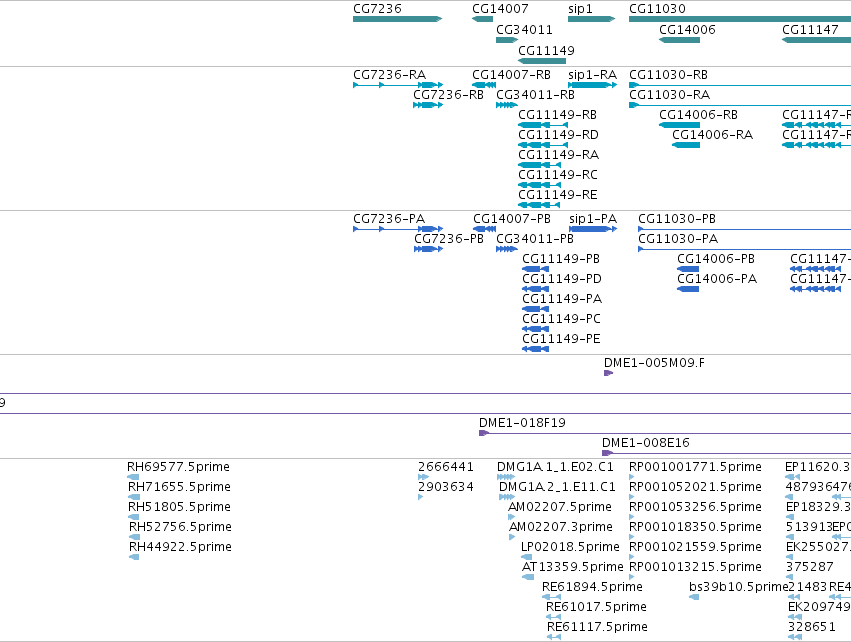Open protein CG11149-PA

tap(535, 309)
